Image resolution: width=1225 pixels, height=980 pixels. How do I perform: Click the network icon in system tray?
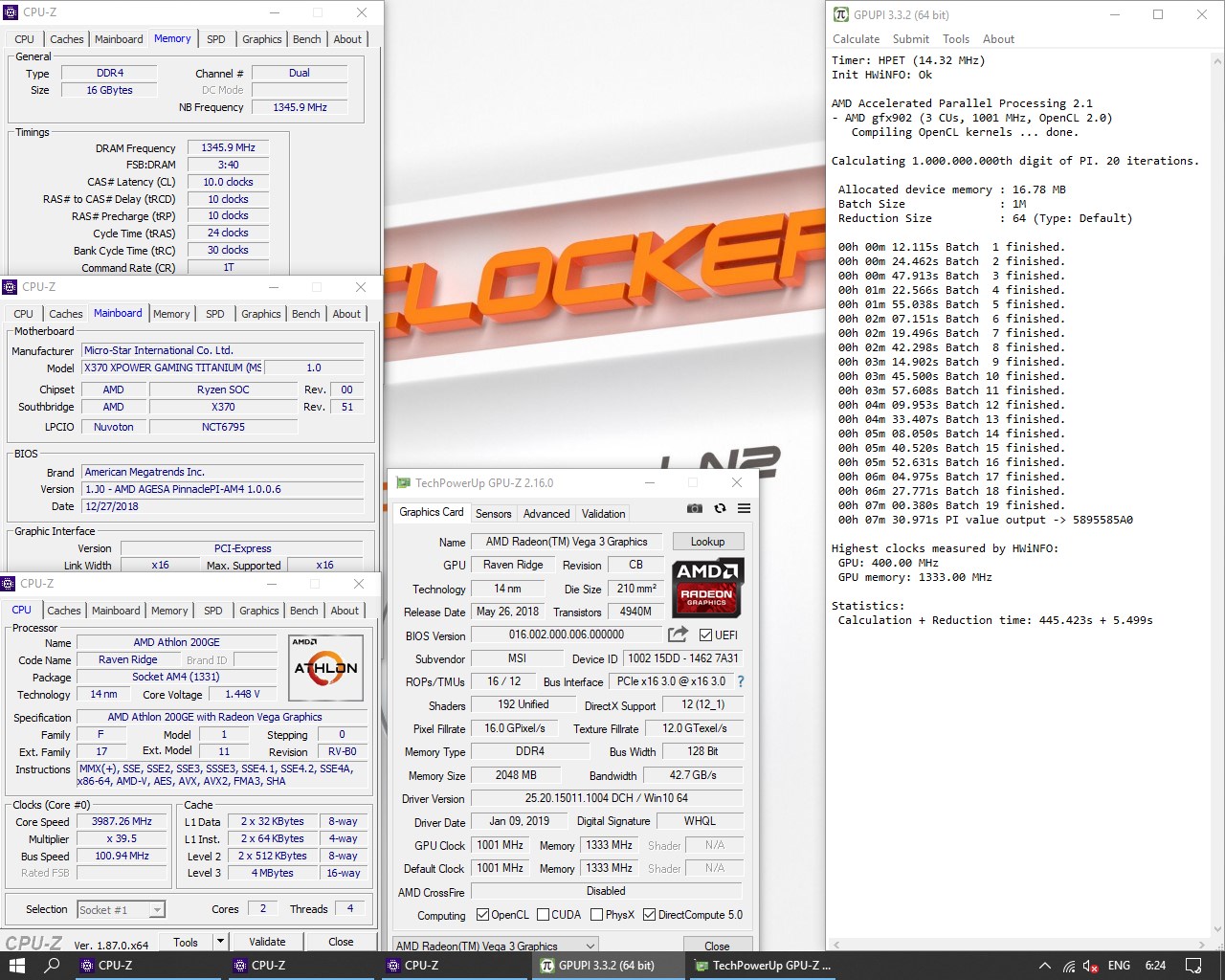click(1069, 966)
